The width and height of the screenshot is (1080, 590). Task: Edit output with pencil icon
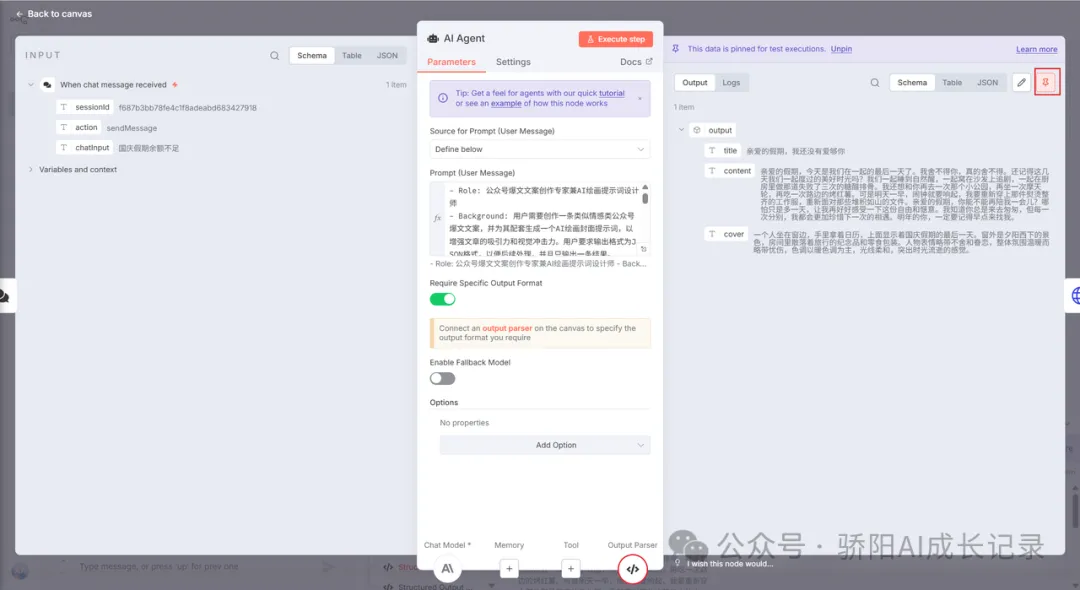tap(1021, 83)
